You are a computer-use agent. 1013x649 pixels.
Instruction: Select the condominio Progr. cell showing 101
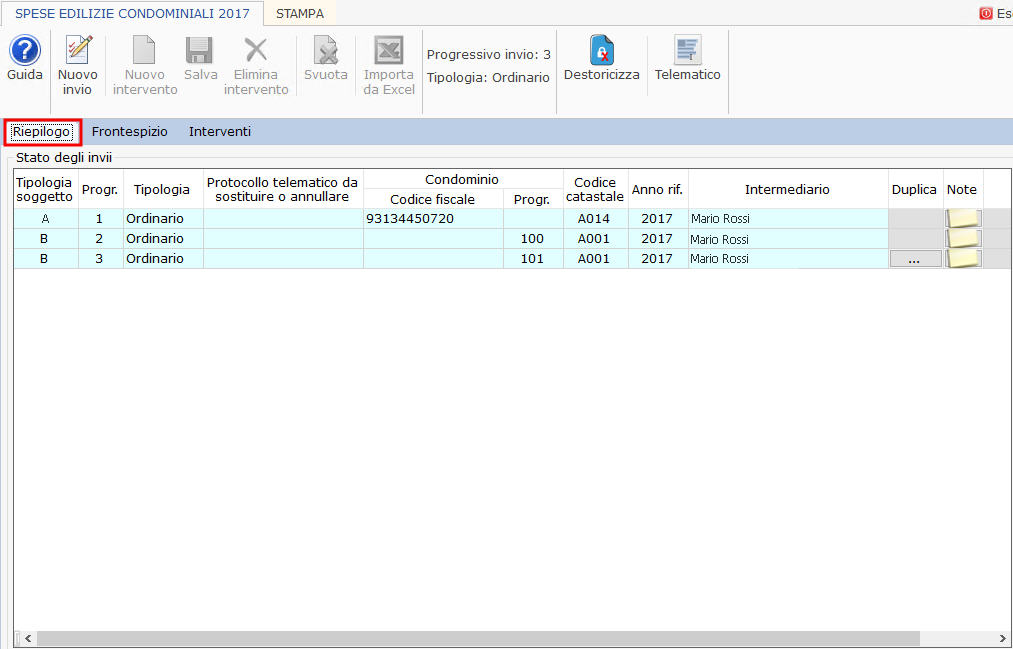tap(533, 259)
